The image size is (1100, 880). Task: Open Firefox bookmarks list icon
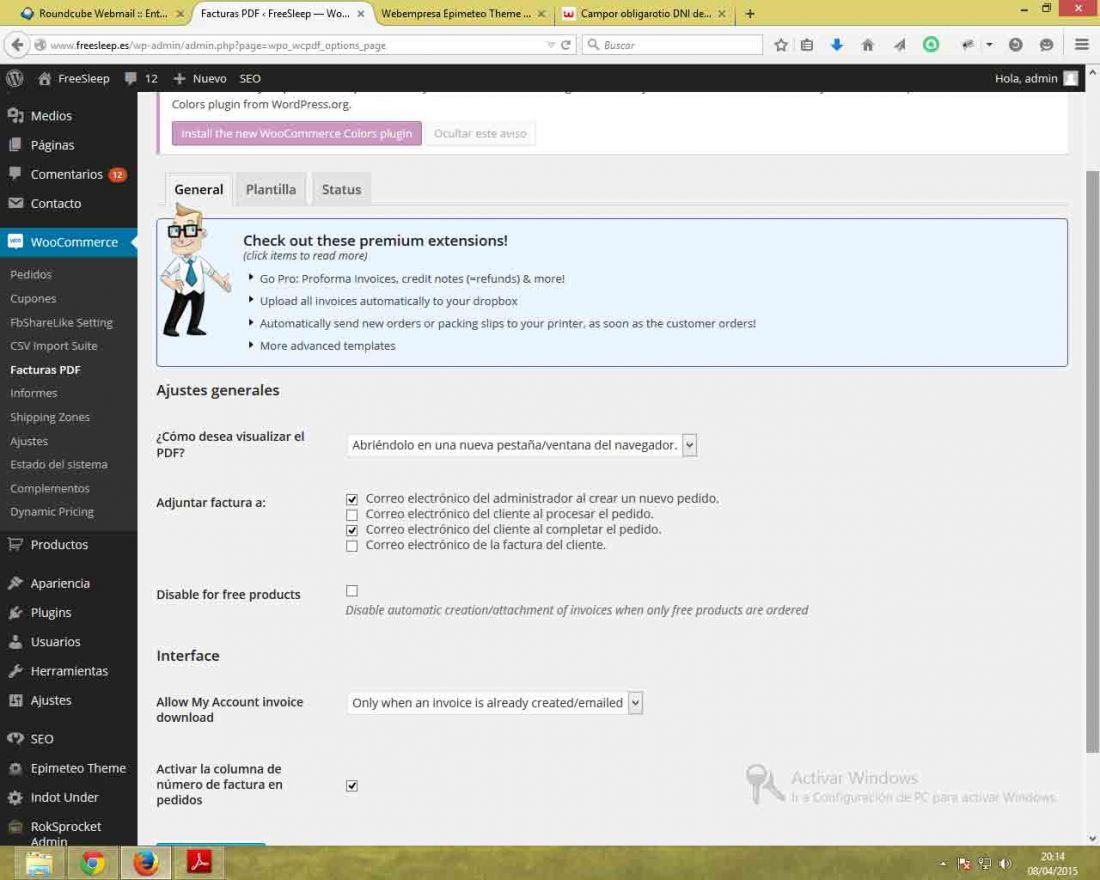pyautogui.click(x=807, y=45)
